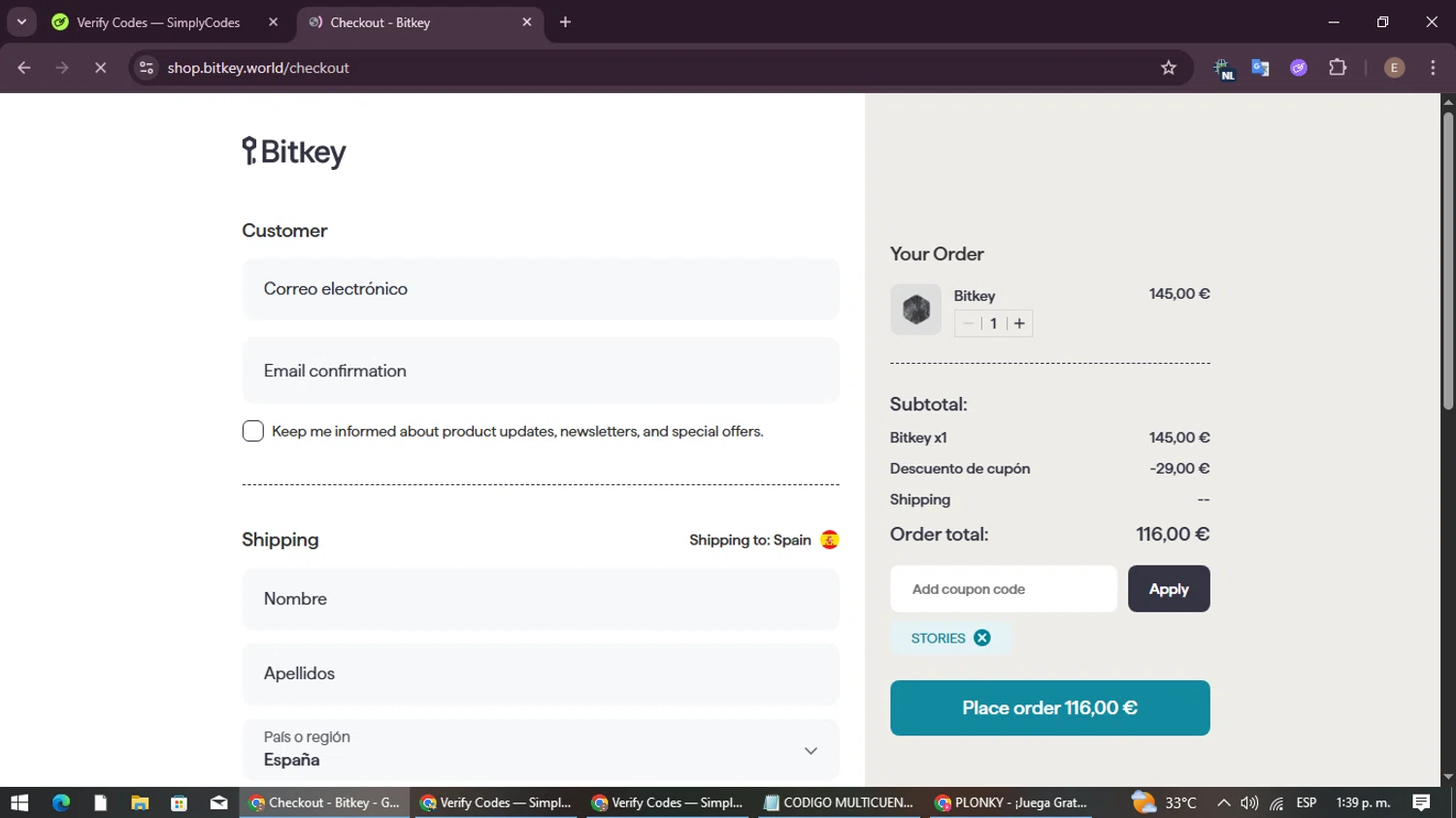The width and height of the screenshot is (1456, 818).
Task: Open the tab search dropdown
Action: 21,21
